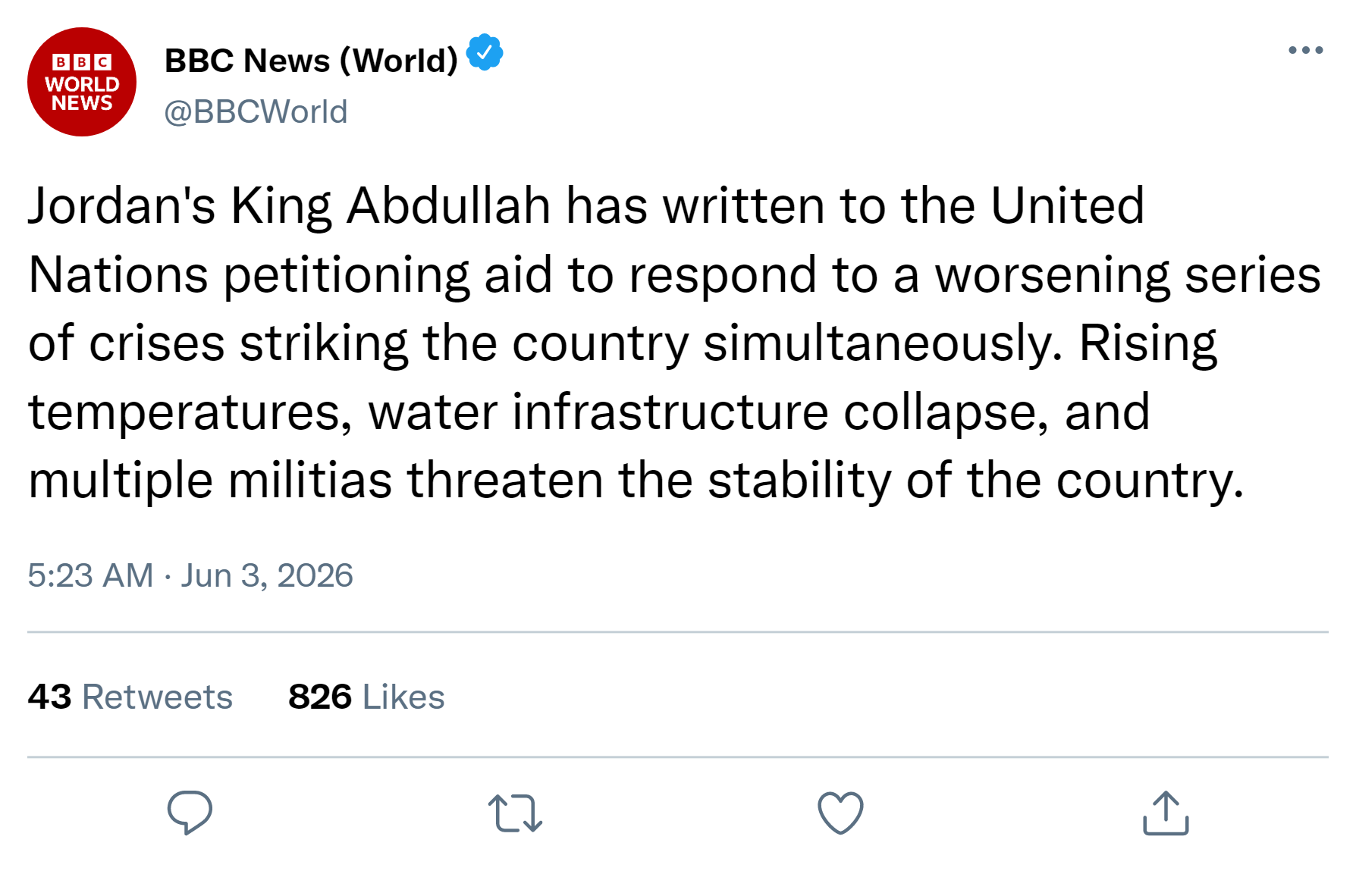The height and width of the screenshot is (896, 1356).
Task: Open the share tweet icon
Action: click(1166, 813)
